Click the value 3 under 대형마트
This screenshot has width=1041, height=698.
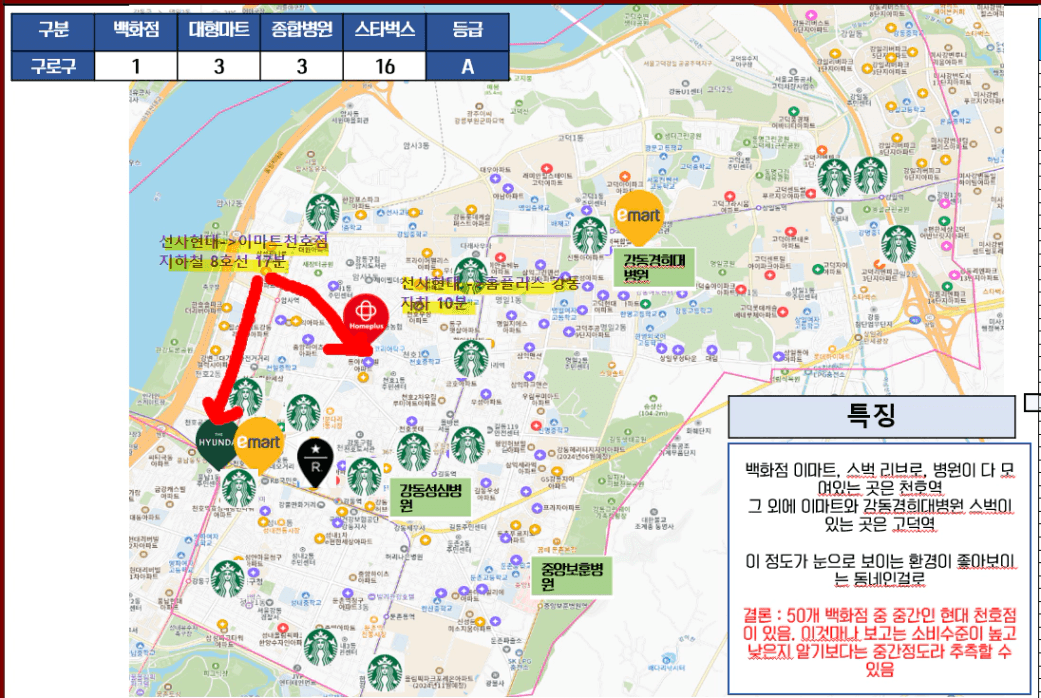tap(219, 66)
